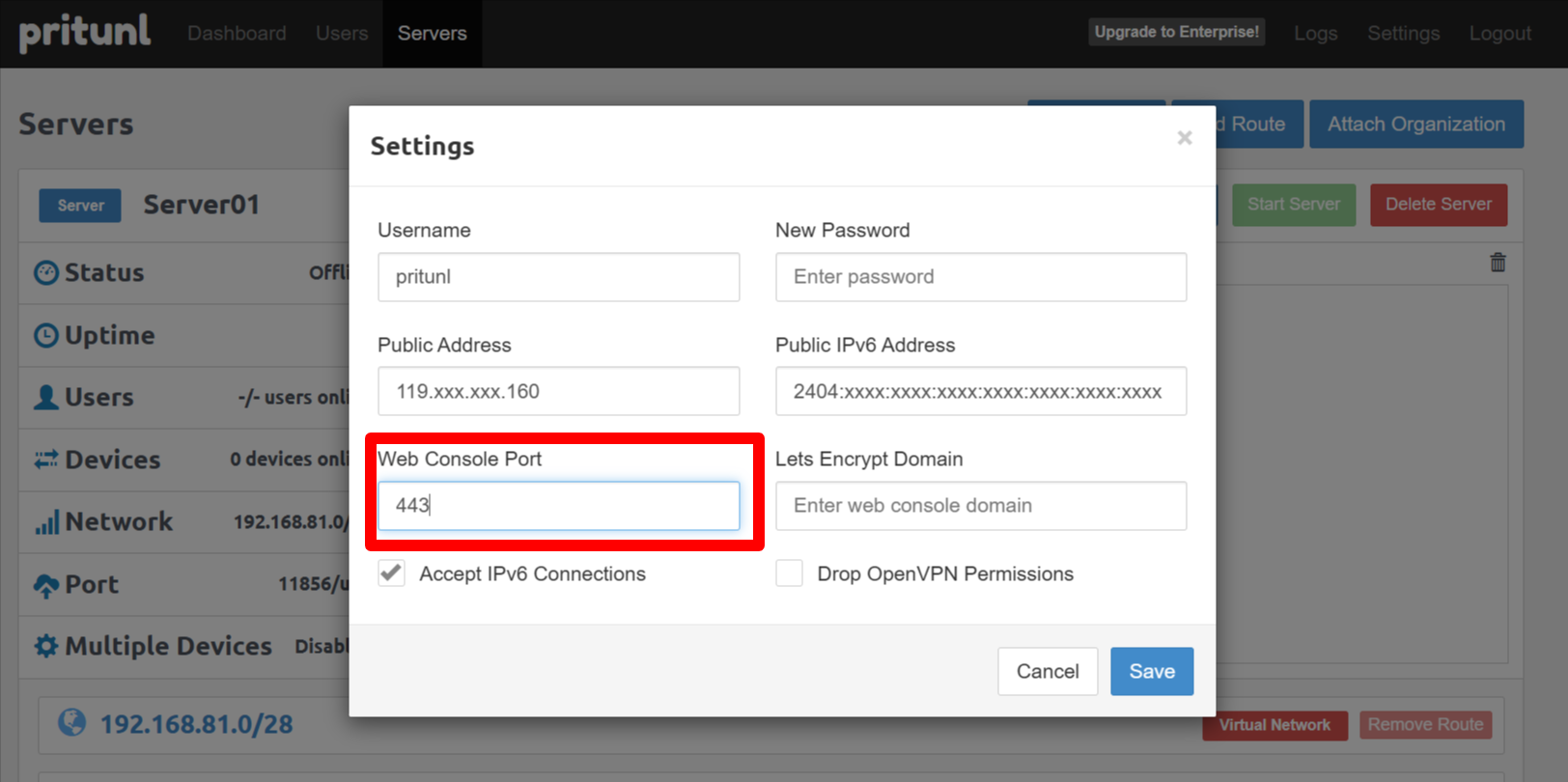Click the blue Server tag label
This screenshot has height=782, width=1568.
pos(80,206)
